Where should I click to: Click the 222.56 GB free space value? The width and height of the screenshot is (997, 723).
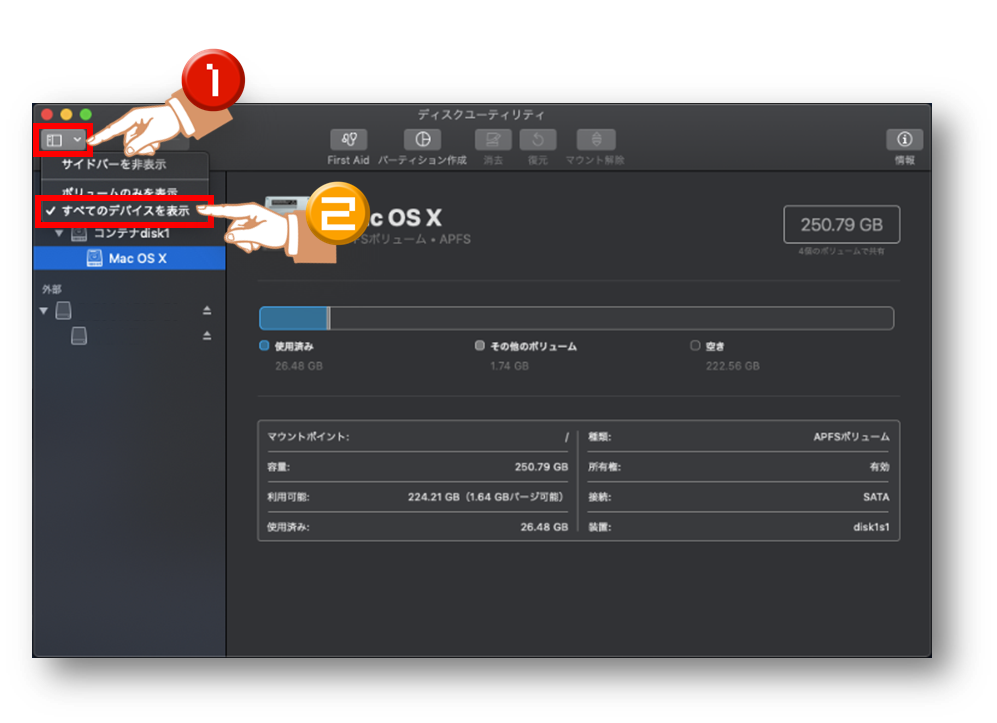[x=732, y=366]
